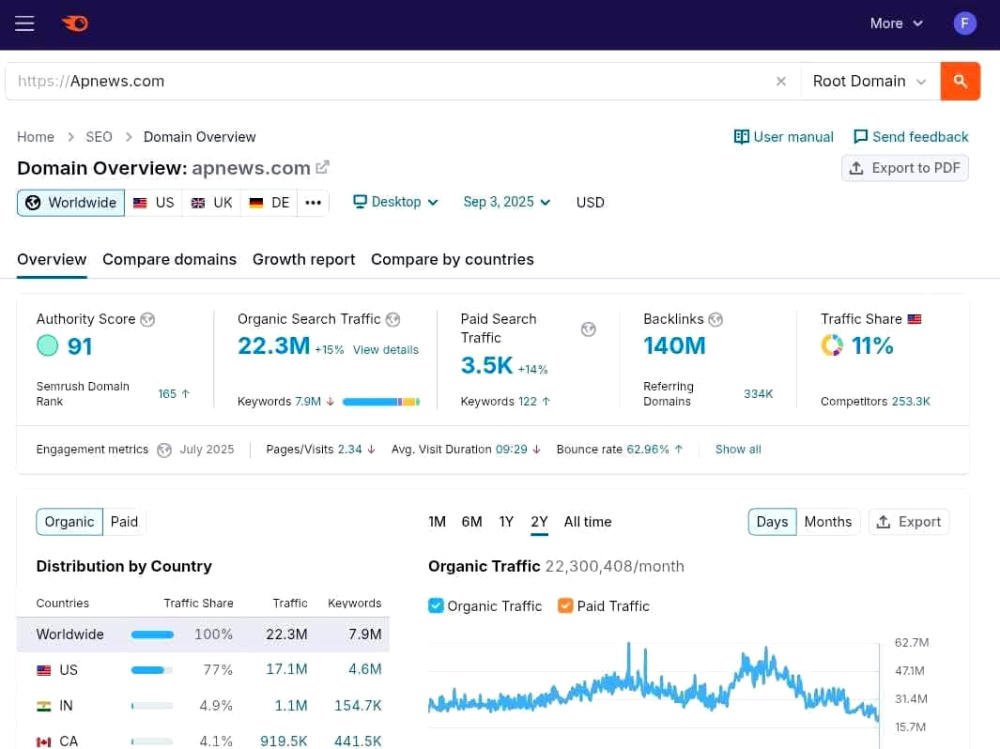Click the 17.1M US traffic value

tap(286, 669)
